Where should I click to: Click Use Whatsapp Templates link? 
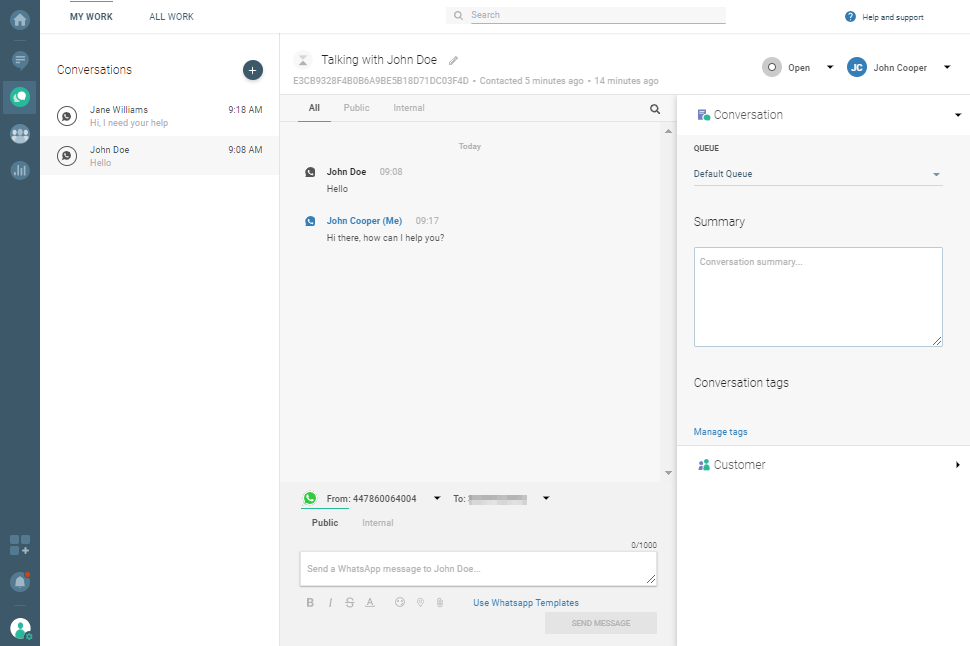[526, 603]
